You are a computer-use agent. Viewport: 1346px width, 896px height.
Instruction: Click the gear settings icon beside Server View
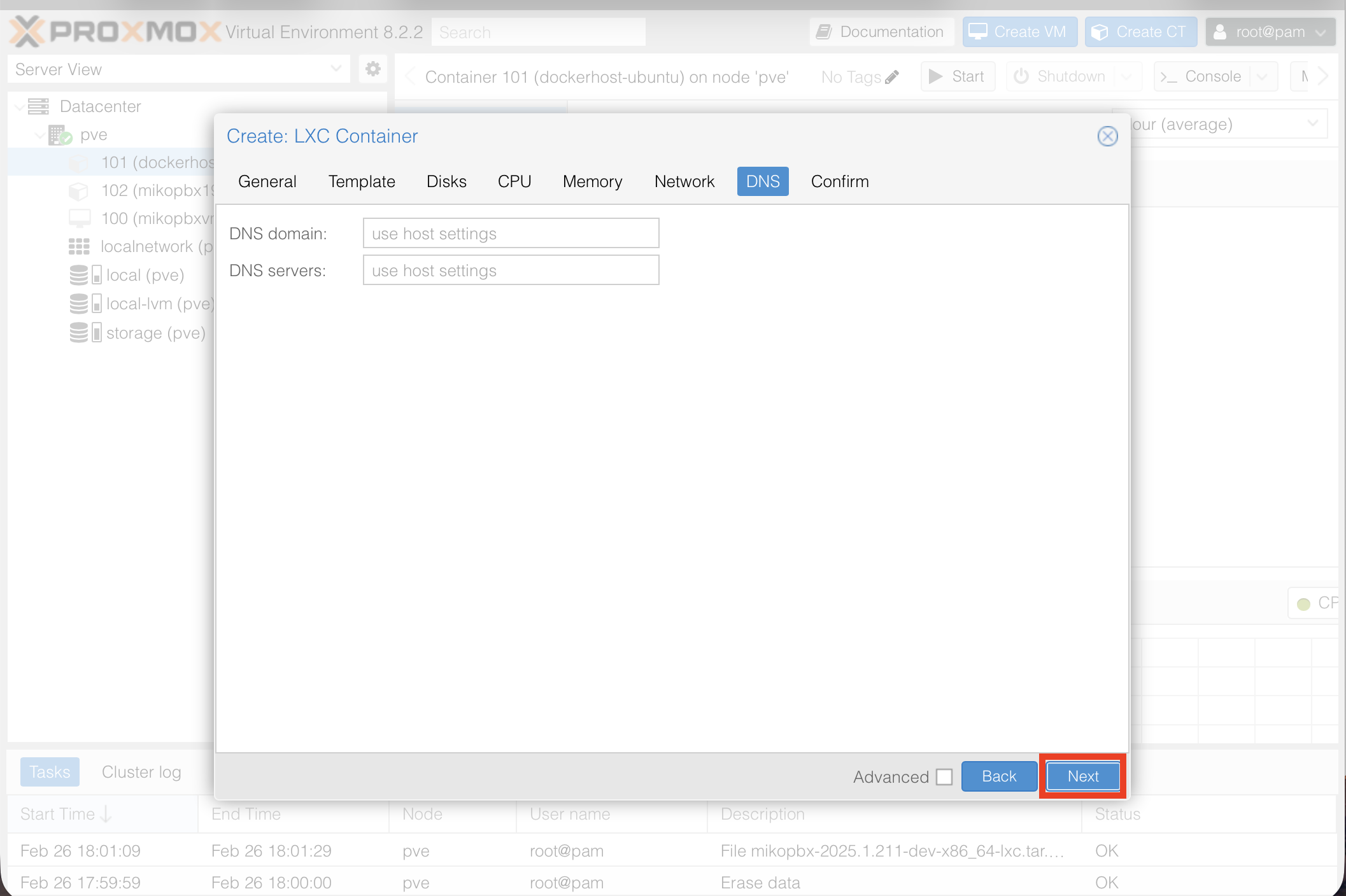point(373,69)
